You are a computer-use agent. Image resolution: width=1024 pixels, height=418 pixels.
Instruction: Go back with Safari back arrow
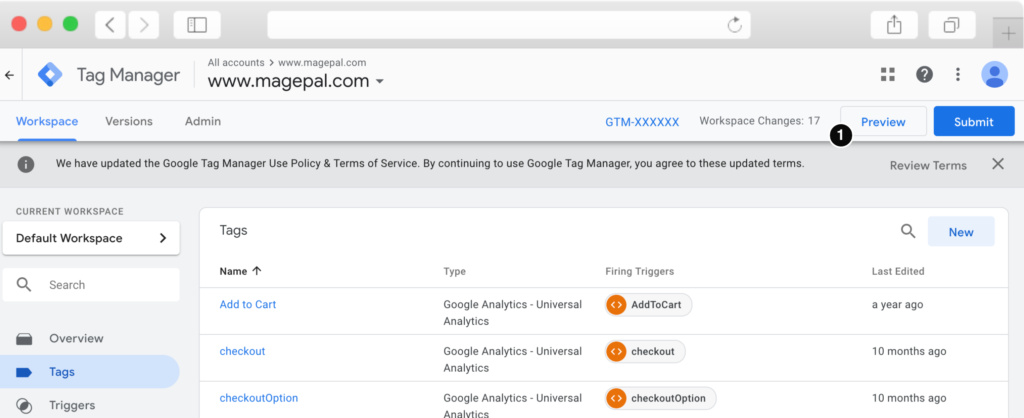(110, 25)
